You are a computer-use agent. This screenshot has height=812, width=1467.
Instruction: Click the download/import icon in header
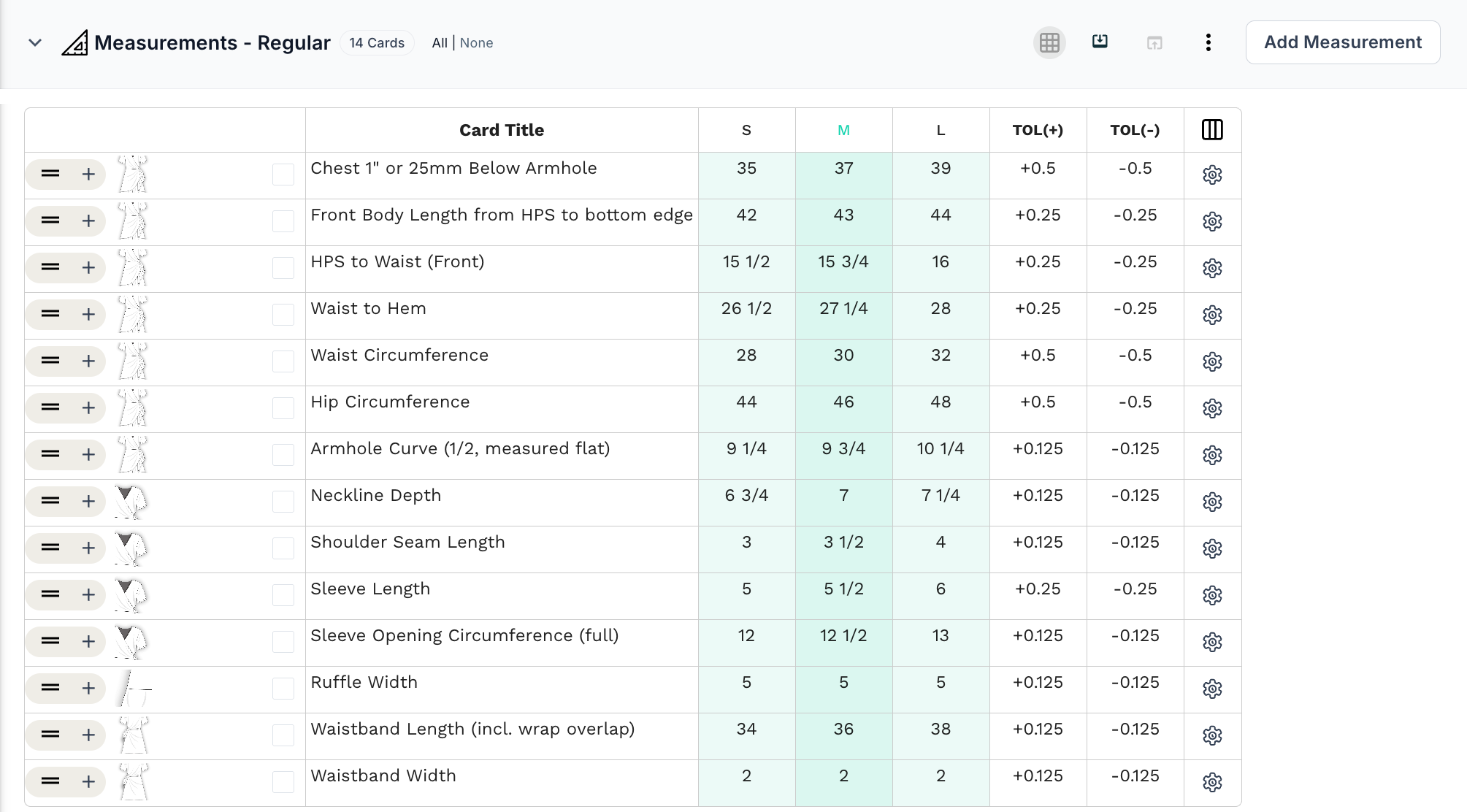click(x=1100, y=42)
